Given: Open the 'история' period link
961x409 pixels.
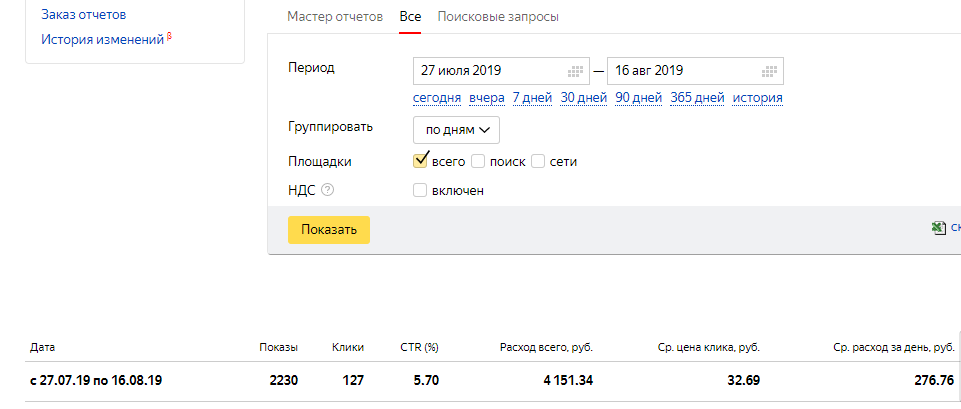Looking at the screenshot, I should click(757, 98).
